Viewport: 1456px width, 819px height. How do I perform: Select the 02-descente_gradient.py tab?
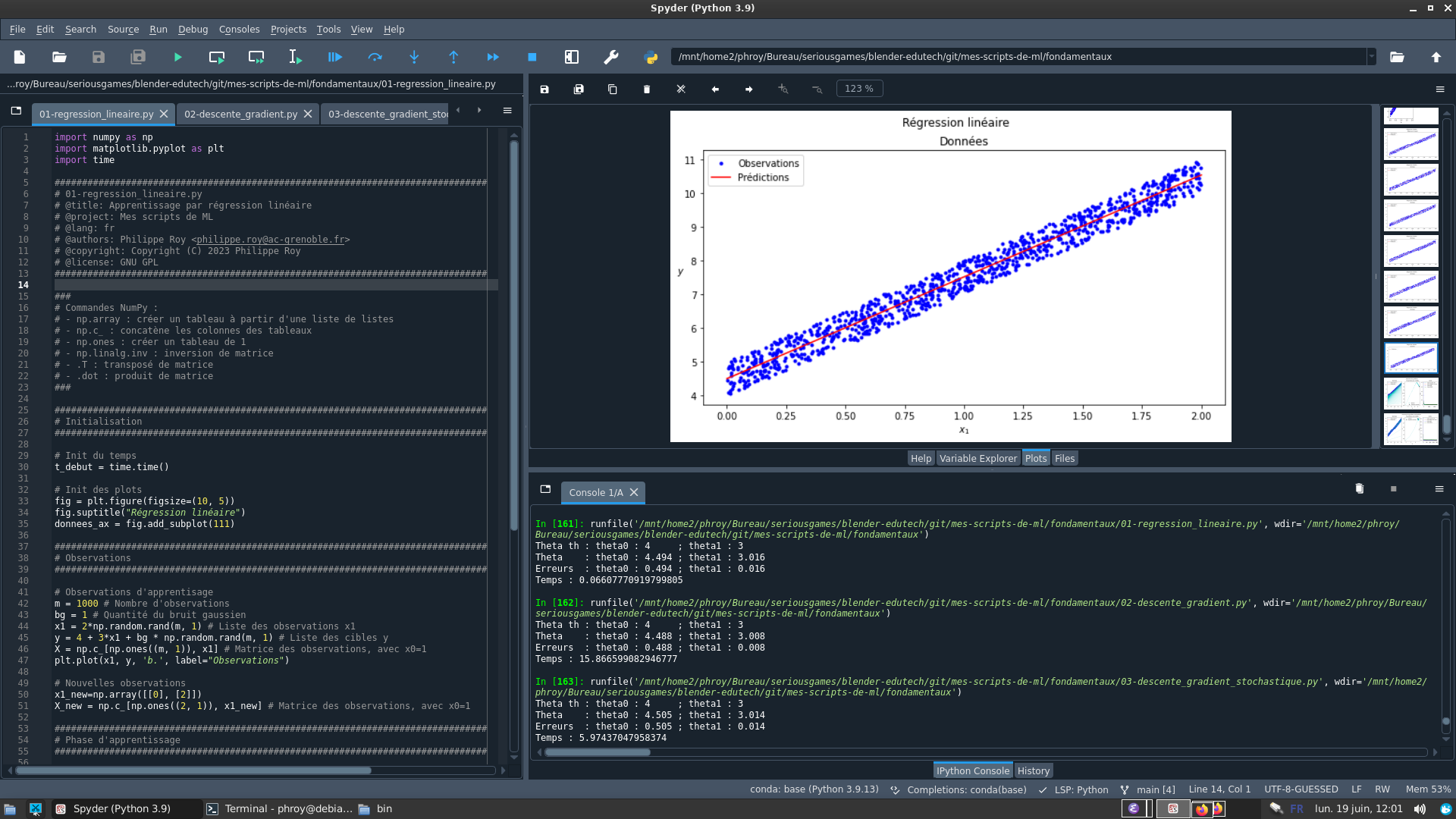point(241,113)
